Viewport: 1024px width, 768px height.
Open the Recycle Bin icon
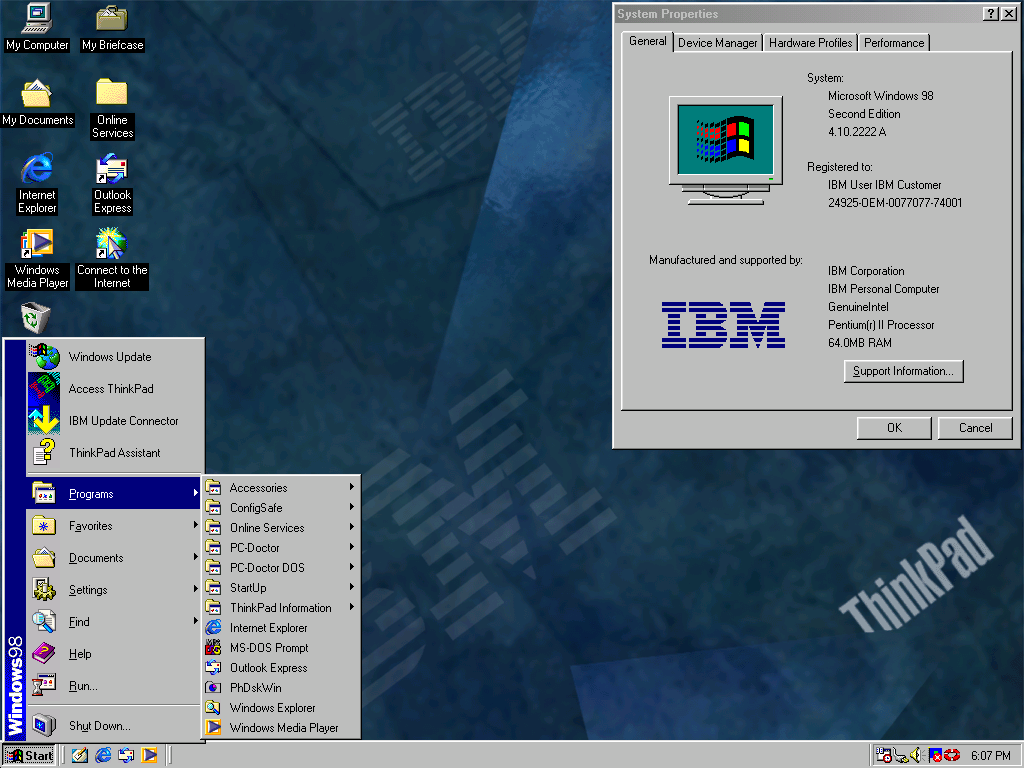coord(37,319)
